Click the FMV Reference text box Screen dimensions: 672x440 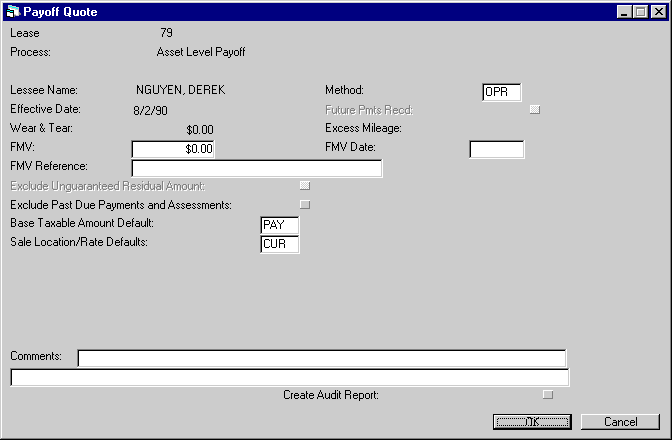tap(257, 168)
